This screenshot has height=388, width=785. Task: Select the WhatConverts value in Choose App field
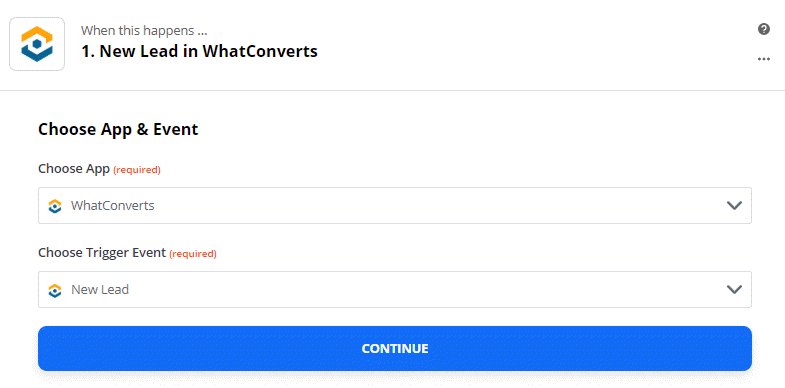[113, 205]
